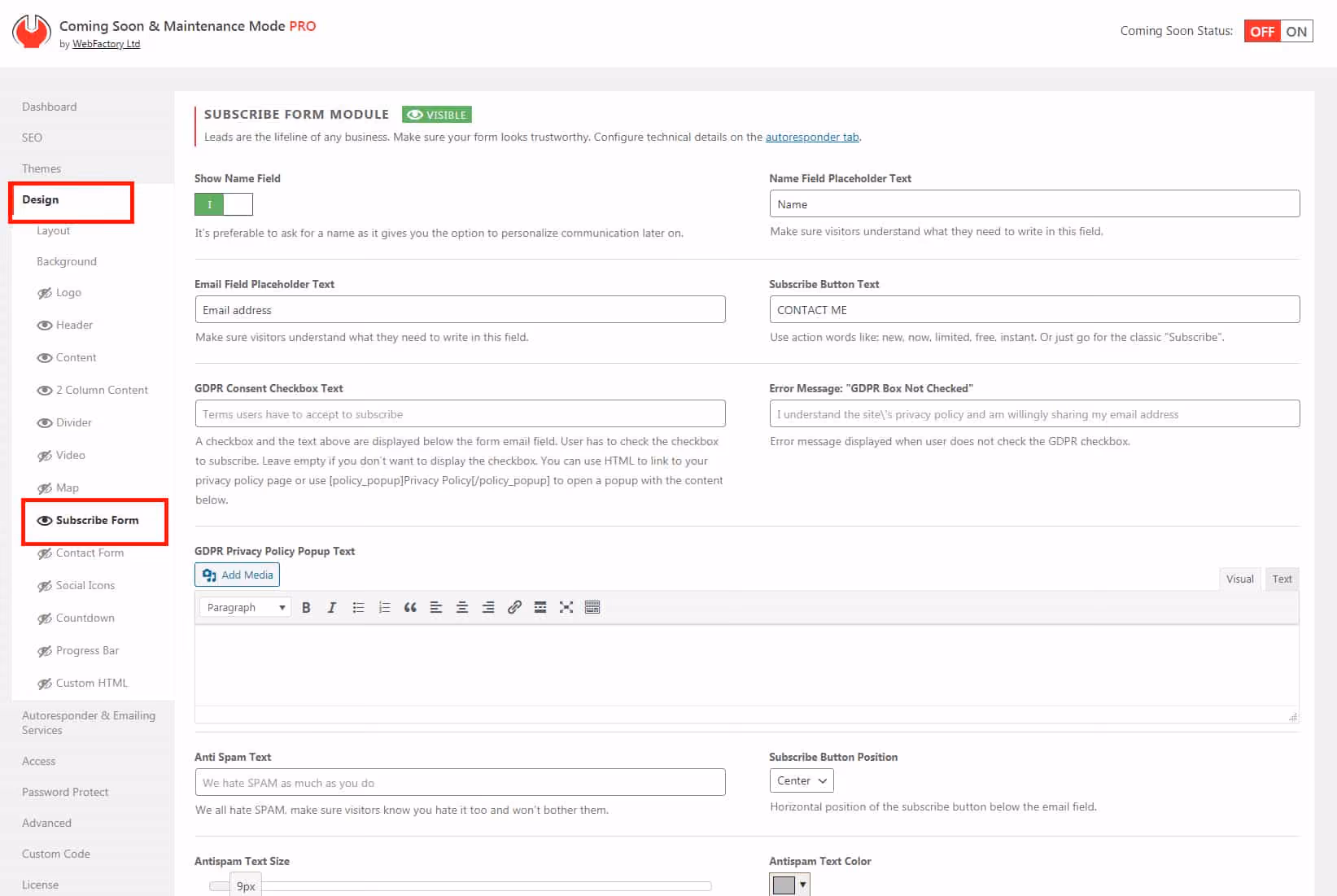The width and height of the screenshot is (1337, 896).
Task: Select the Design menu item
Action: pyautogui.click(x=40, y=199)
